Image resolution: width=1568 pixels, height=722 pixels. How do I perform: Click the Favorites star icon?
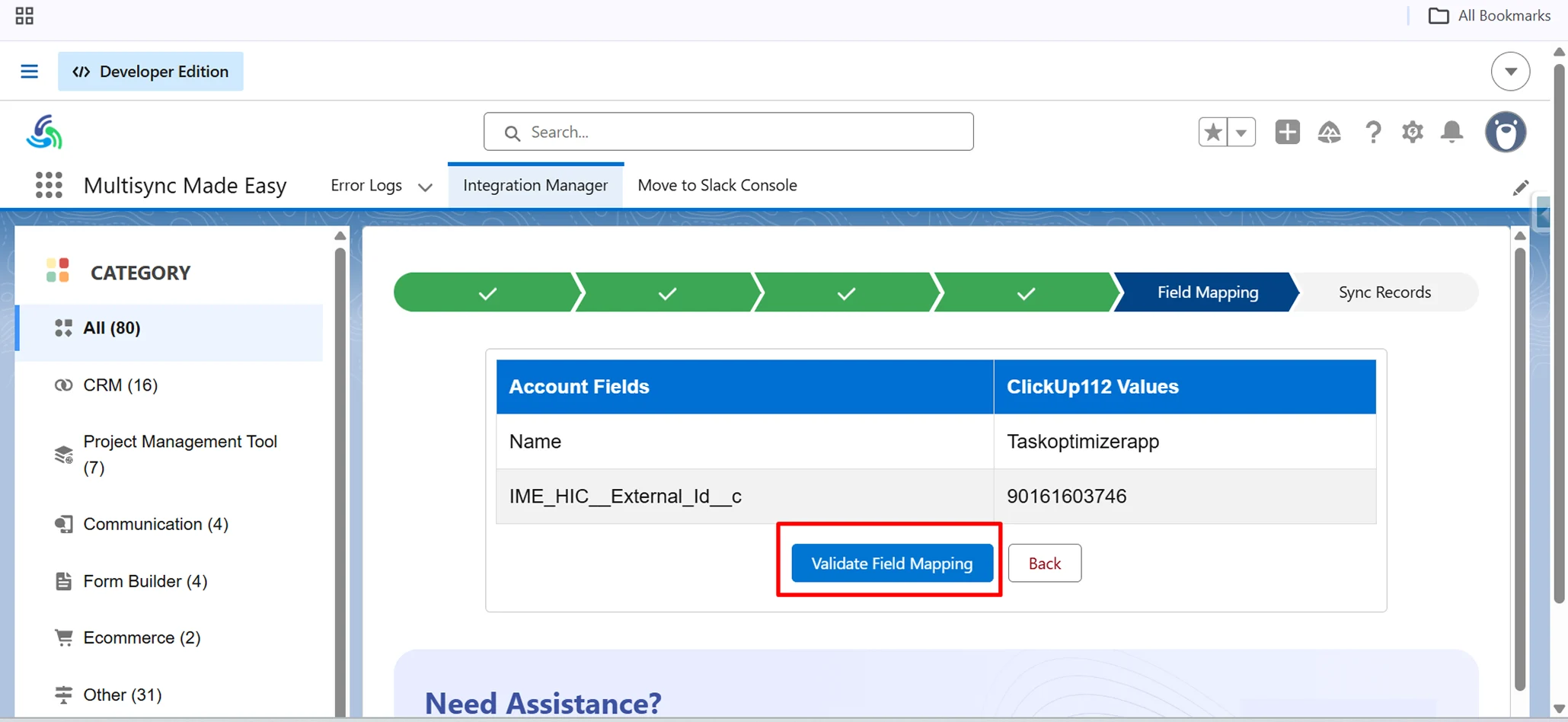(1212, 133)
